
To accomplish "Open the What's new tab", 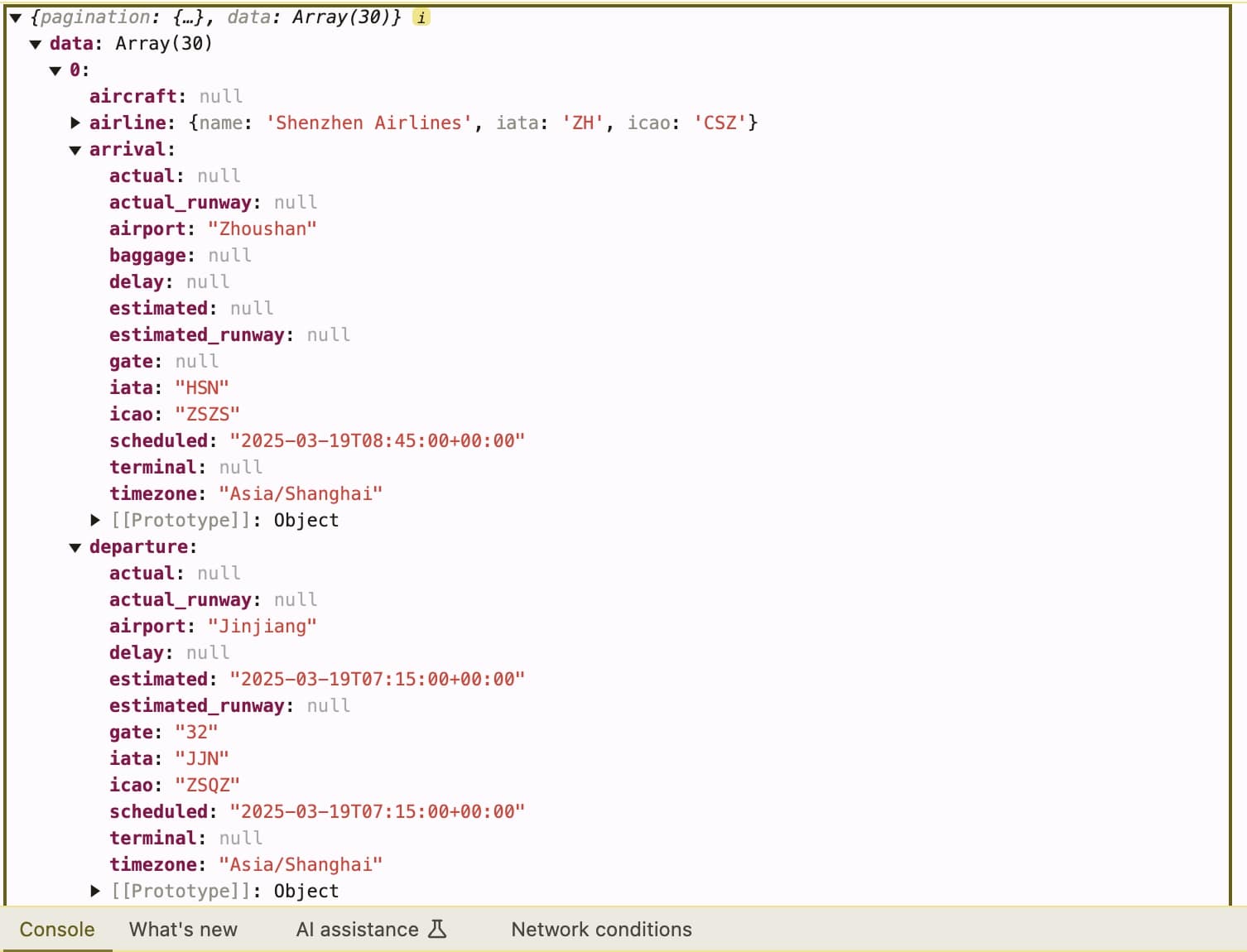I will (183, 929).
